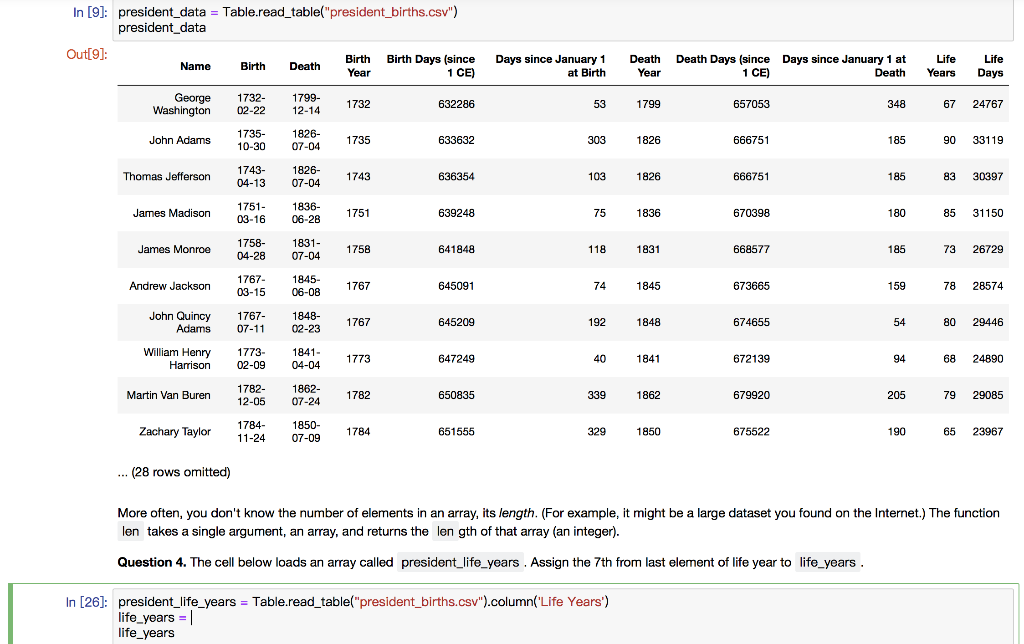Click 'Days since January 1 at Death' header
Screen dimensions: 1024x644
pyautogui.click(x=844, y=66)
